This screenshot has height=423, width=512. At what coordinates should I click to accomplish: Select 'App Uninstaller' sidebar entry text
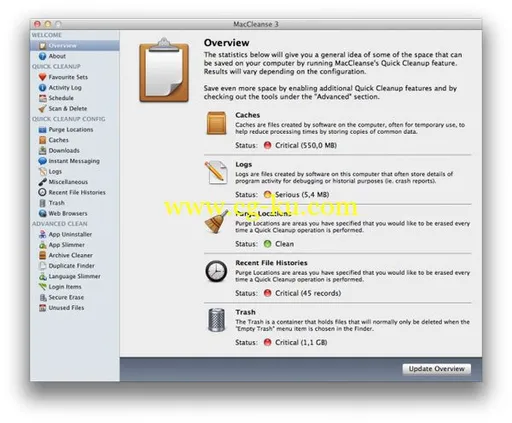coord(70,234)
